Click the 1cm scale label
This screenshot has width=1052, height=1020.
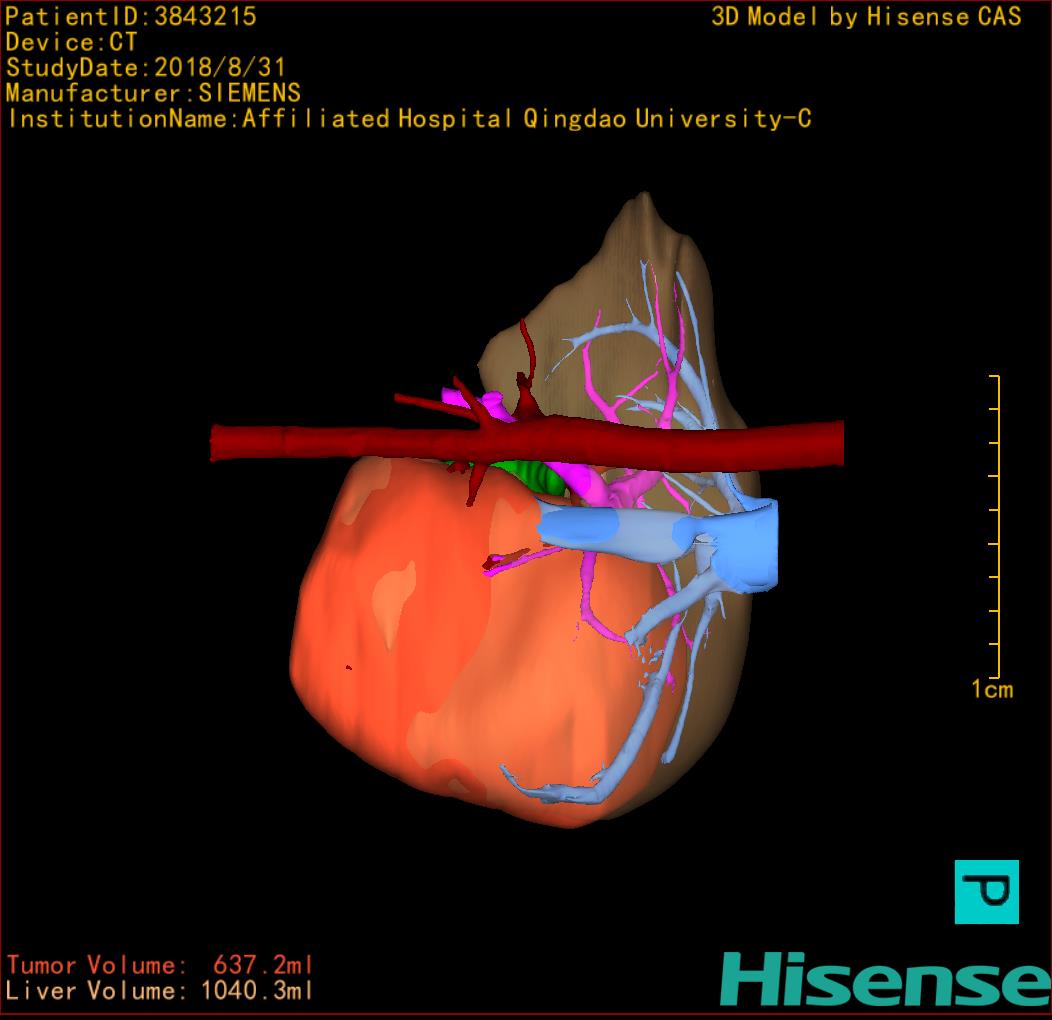992,689
